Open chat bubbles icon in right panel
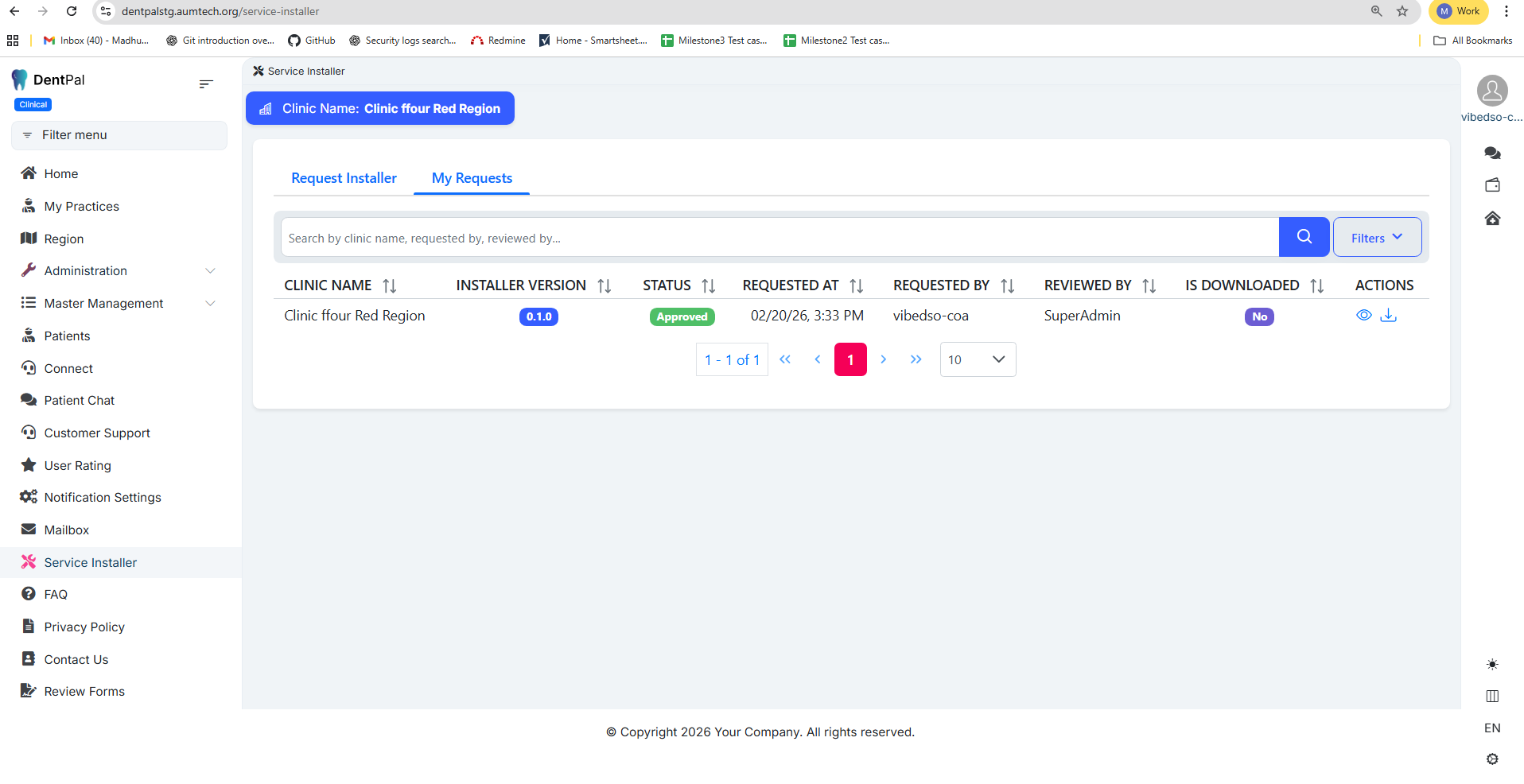The height and width of the screenshot is (784, 1524). pyautogui.click(x=1492, y=153)
